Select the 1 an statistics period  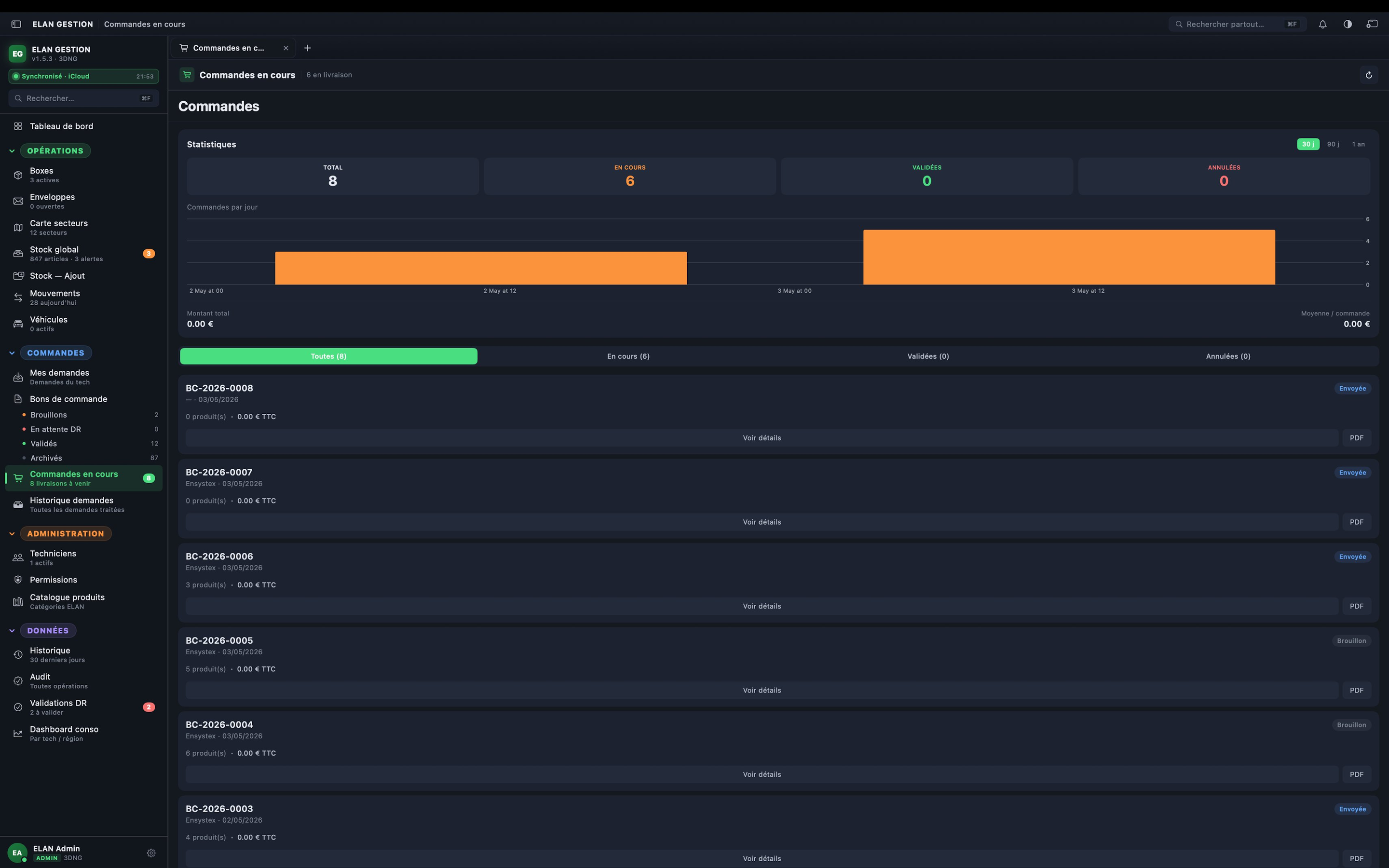pyautogui.click(x=1358, y=144)
